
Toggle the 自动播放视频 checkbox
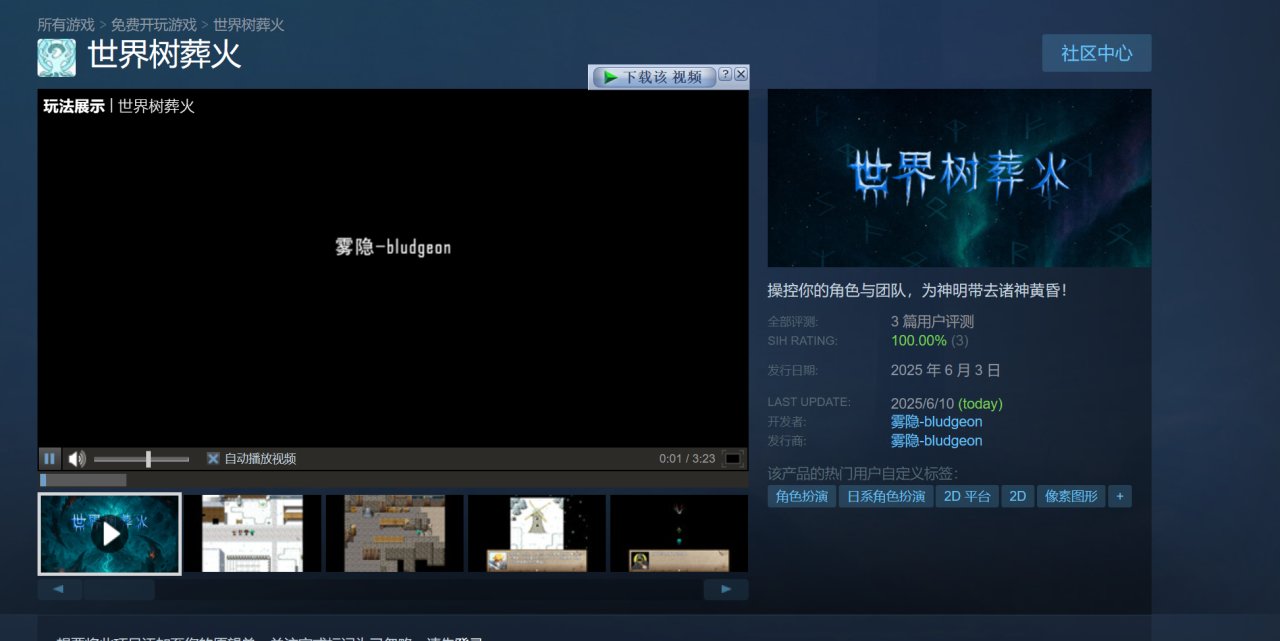click(213, 459)
